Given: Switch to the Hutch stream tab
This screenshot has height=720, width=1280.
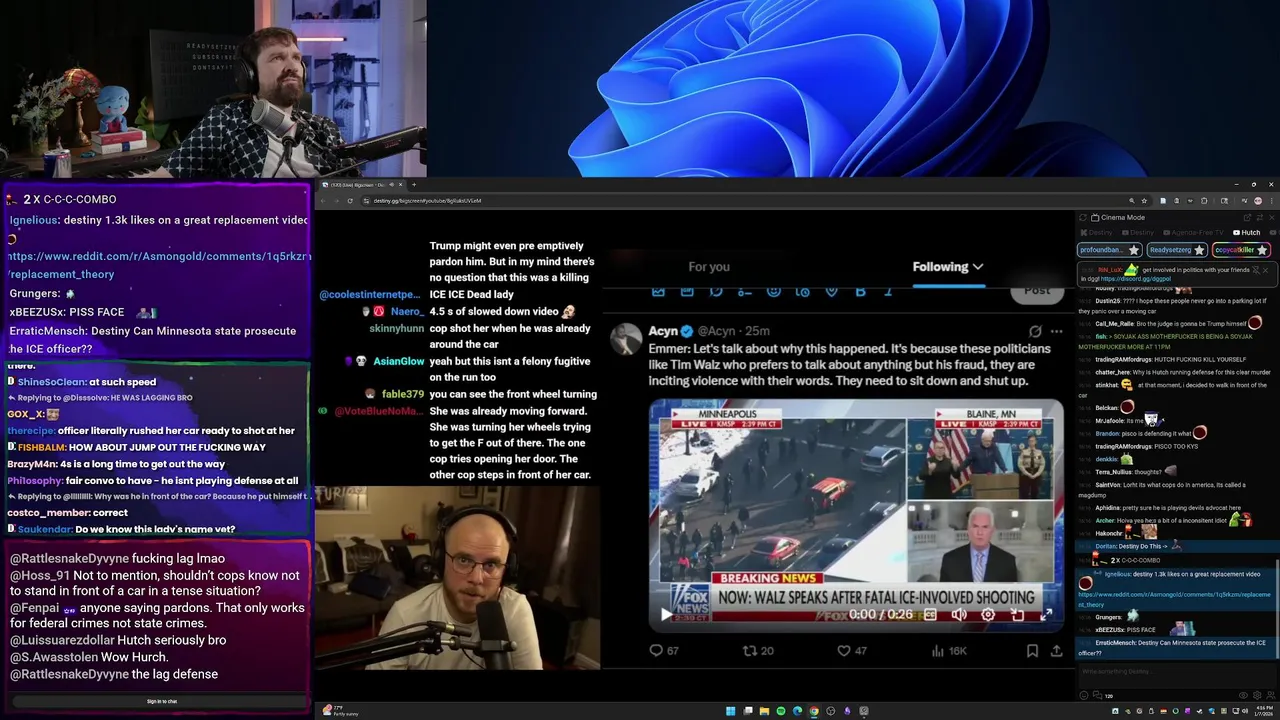Looking at the screenshot, I should 1247,233.
